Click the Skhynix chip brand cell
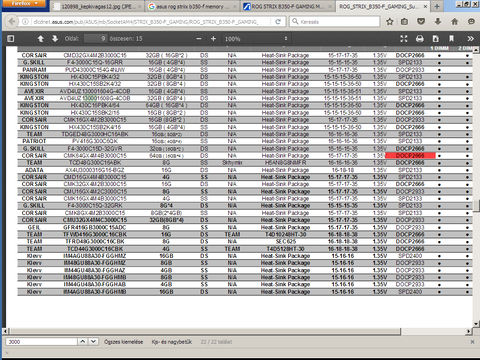The width and height of the screenshot is (480, 360). click(x=232, y=163)
